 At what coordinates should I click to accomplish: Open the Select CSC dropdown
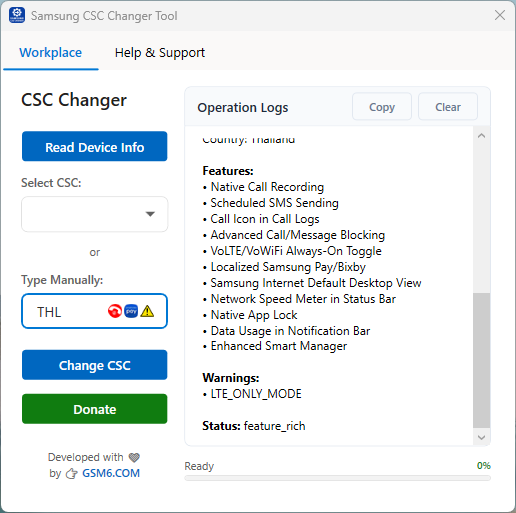coord(95,214)
